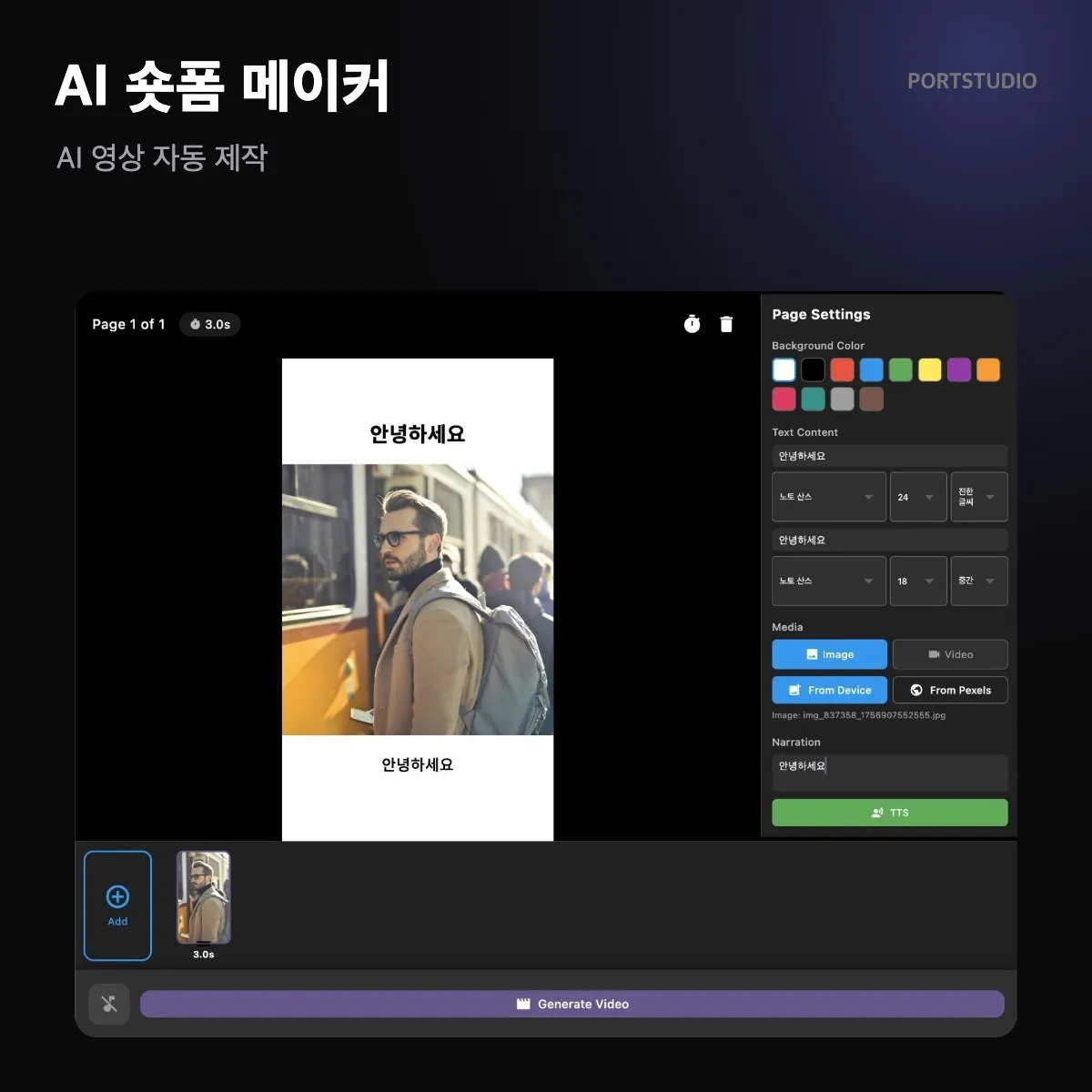This screenshot has height=1092, width=1092.
Task: Click the 3.0s duration badge
Action: pyautogui.click(x=210, y=324)
